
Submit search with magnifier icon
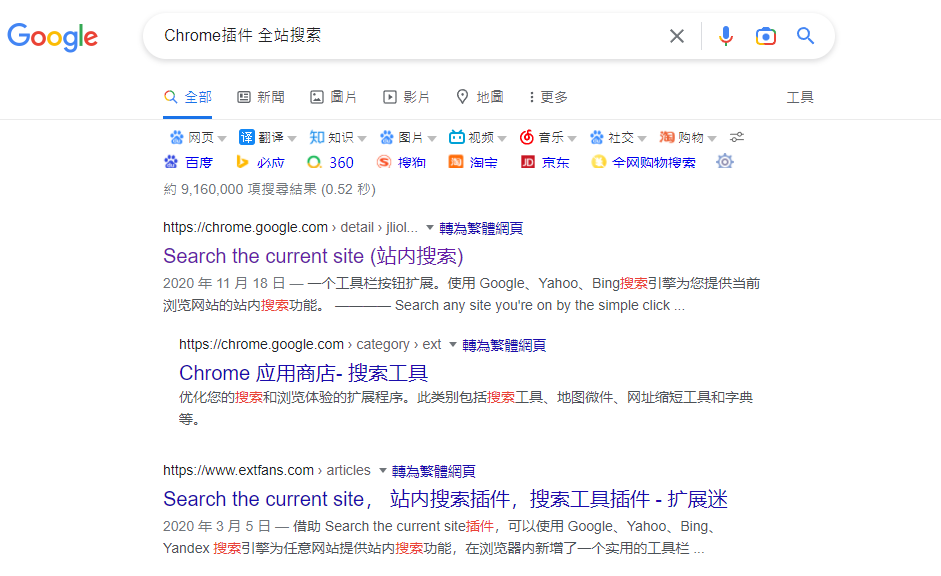(805, 36)
